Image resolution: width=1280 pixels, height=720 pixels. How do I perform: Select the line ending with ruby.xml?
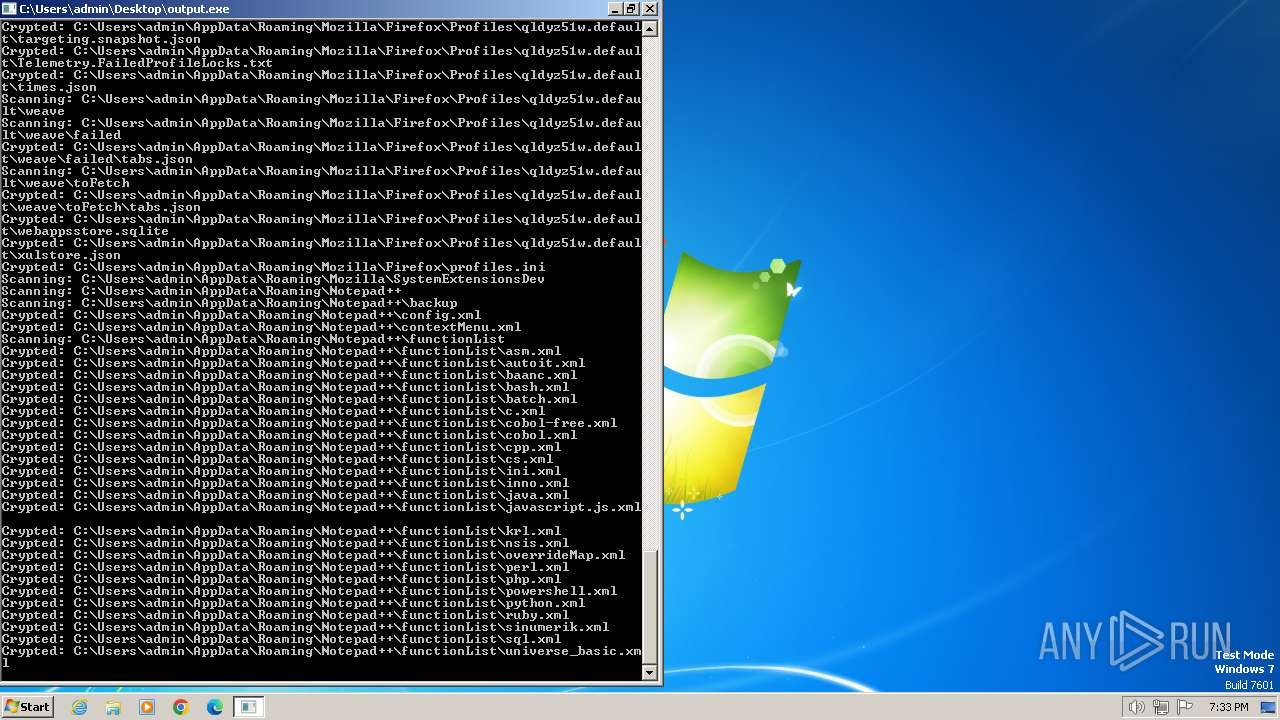285,615
